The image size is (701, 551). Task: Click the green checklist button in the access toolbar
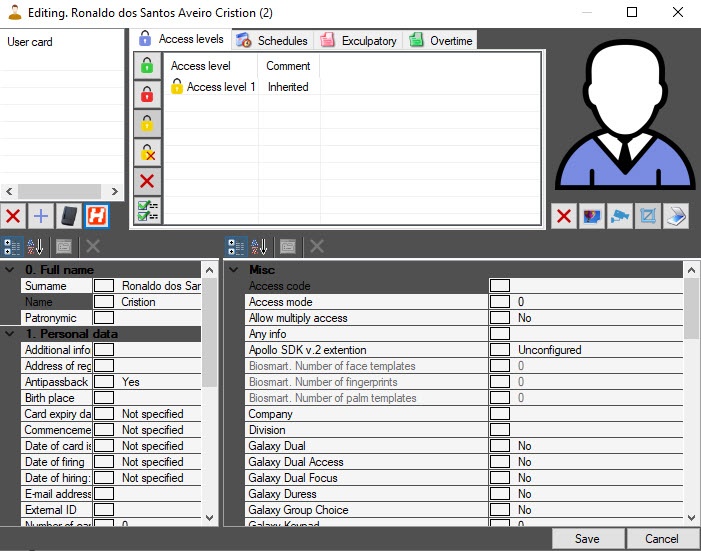click(x=147, y=210)
